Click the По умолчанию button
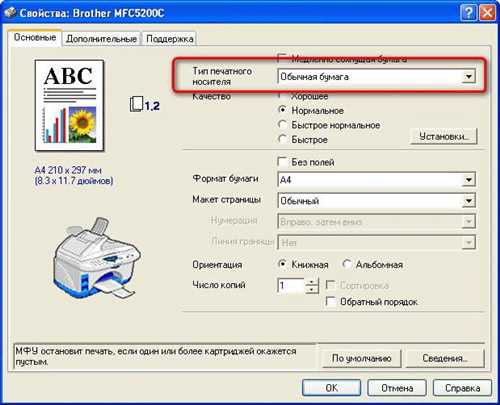The image size is (500, 405). pyautogui.click(x=362, y=358)
